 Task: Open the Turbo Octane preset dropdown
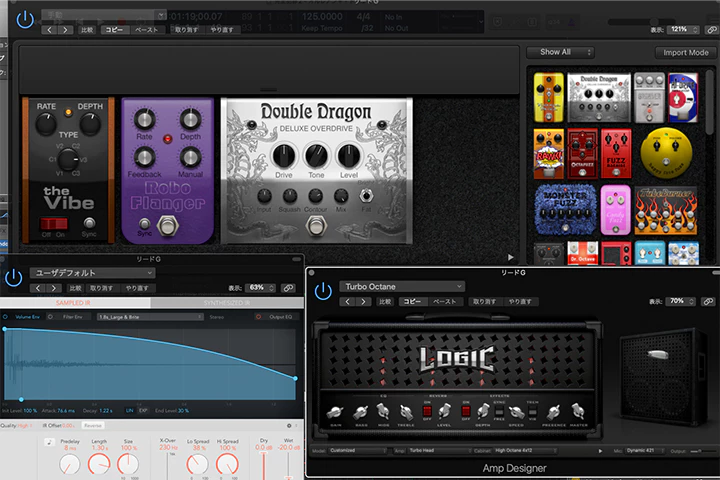tap(402, 287)
